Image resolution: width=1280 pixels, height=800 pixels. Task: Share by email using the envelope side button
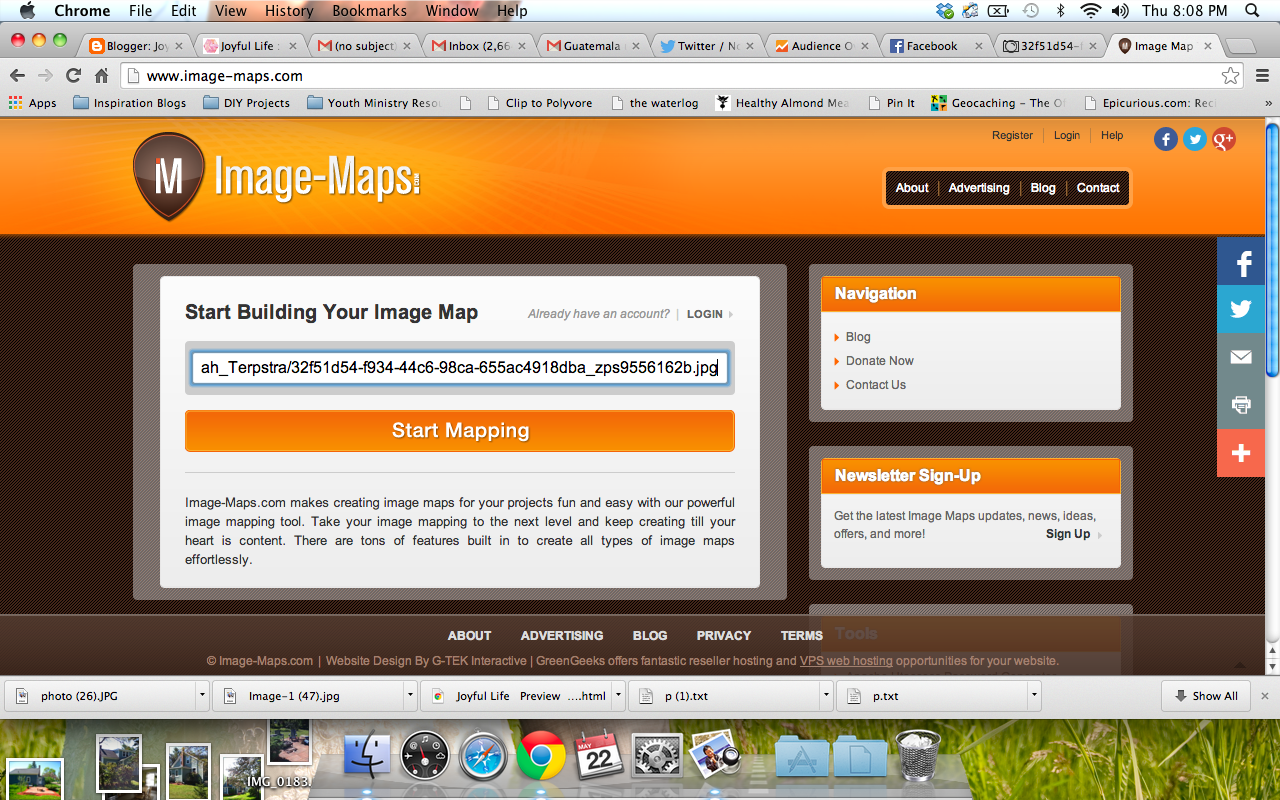[x=1241, y=358]
